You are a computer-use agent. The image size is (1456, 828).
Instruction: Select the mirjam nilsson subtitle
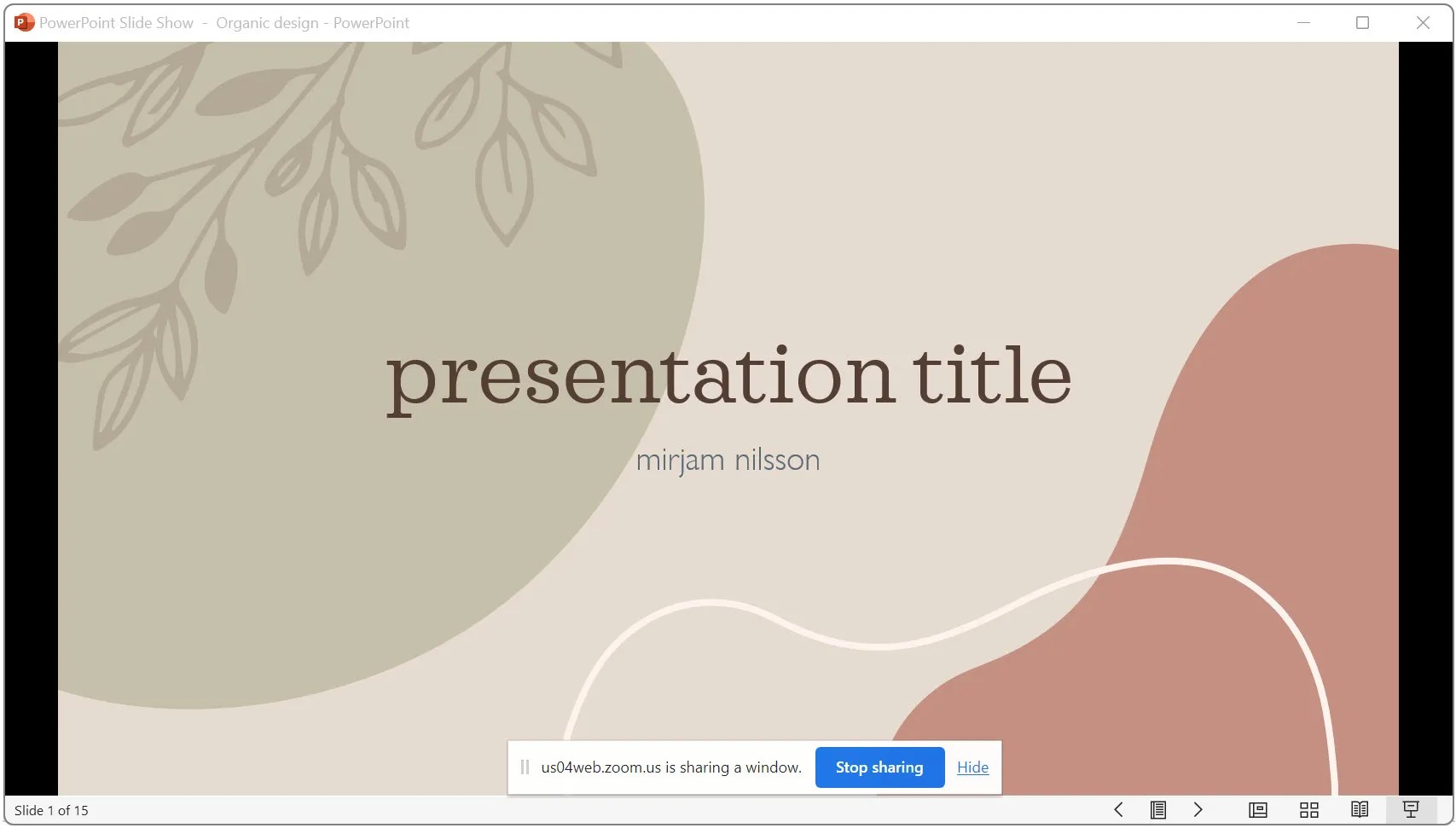point(727,460)
